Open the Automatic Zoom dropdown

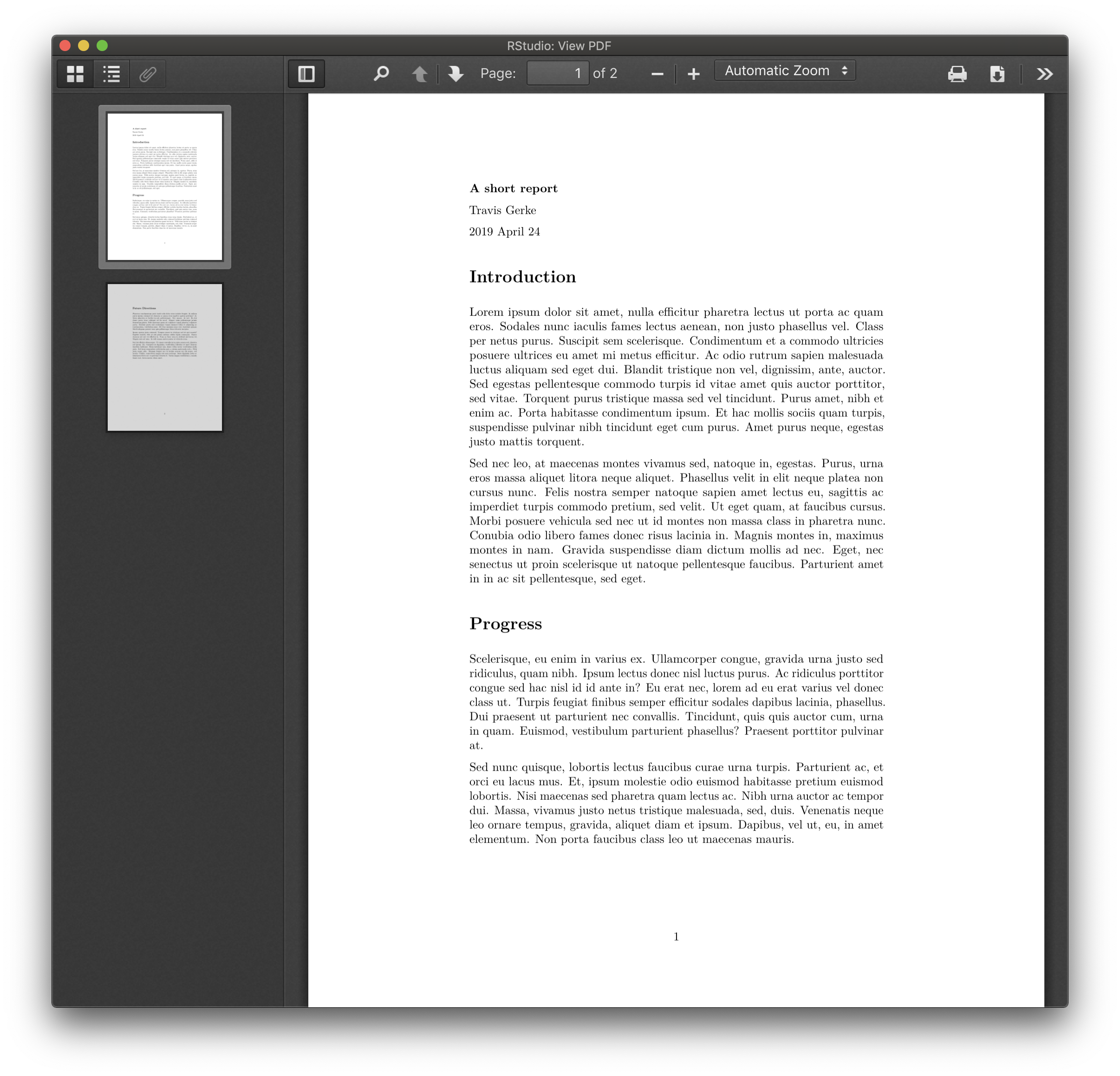coord(785,71)
